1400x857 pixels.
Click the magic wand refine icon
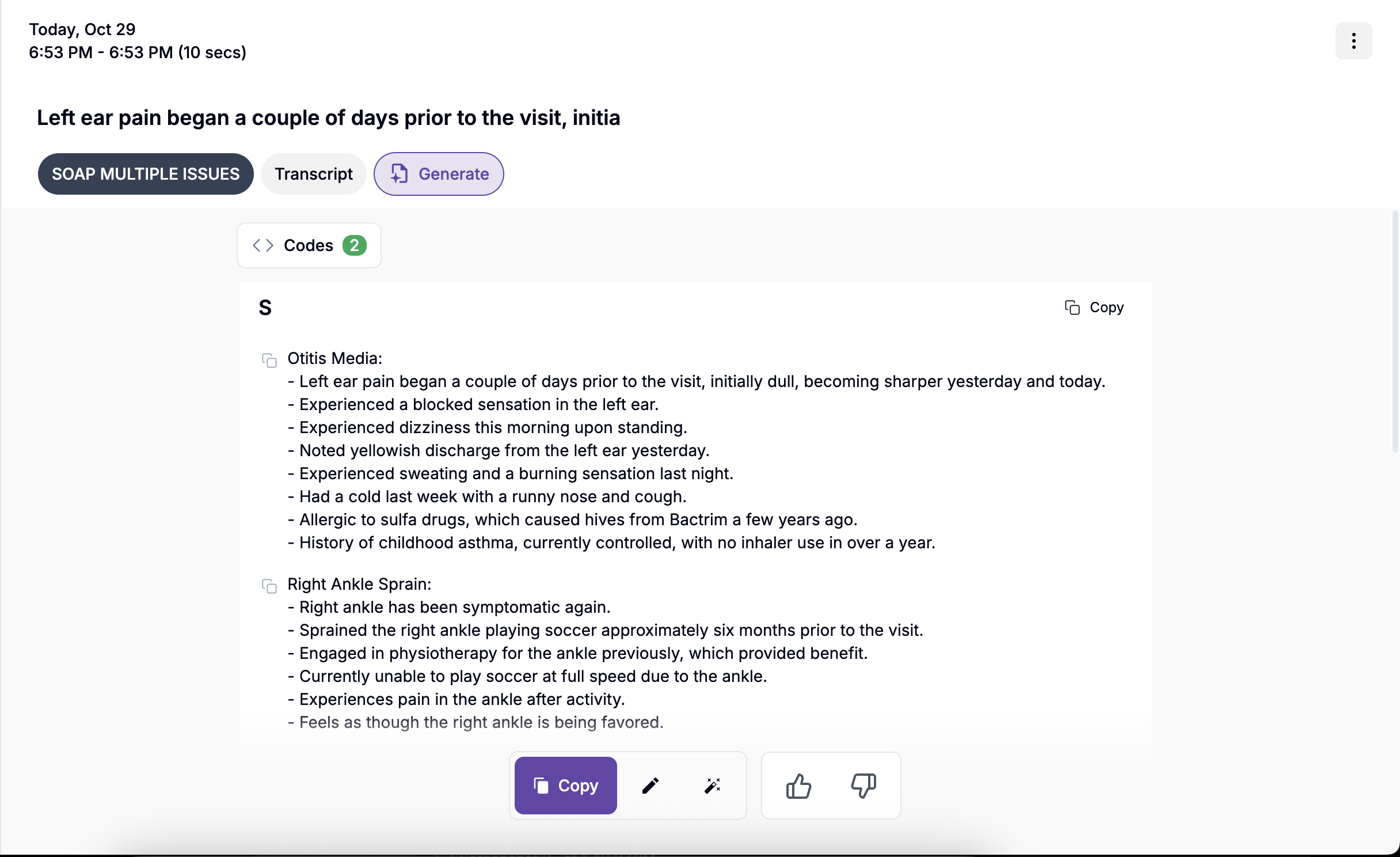click(x=713, y=786)
